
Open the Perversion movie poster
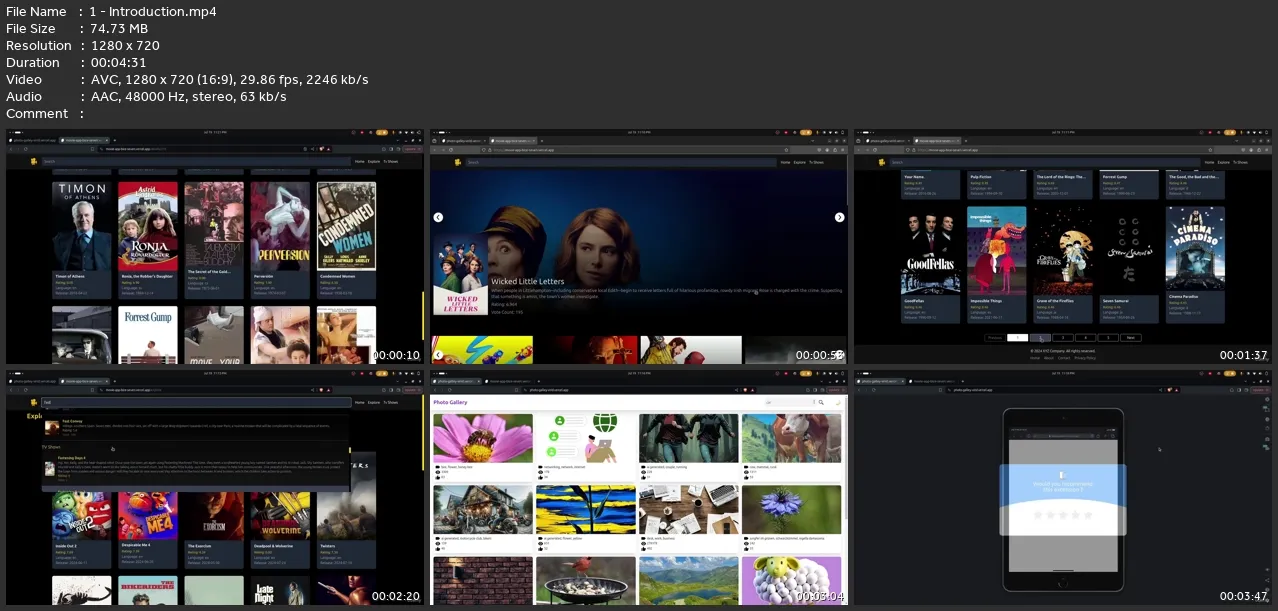[x=280, y=226]
